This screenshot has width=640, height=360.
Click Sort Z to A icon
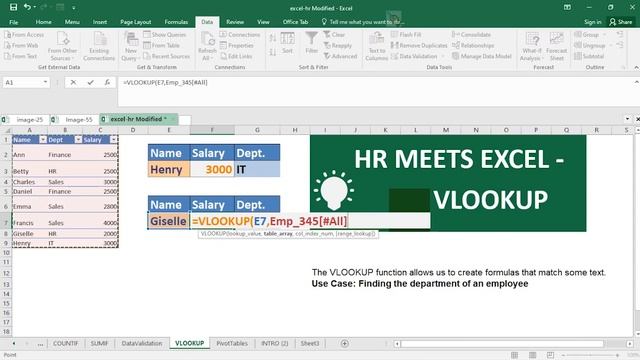(x=273, y=52)
